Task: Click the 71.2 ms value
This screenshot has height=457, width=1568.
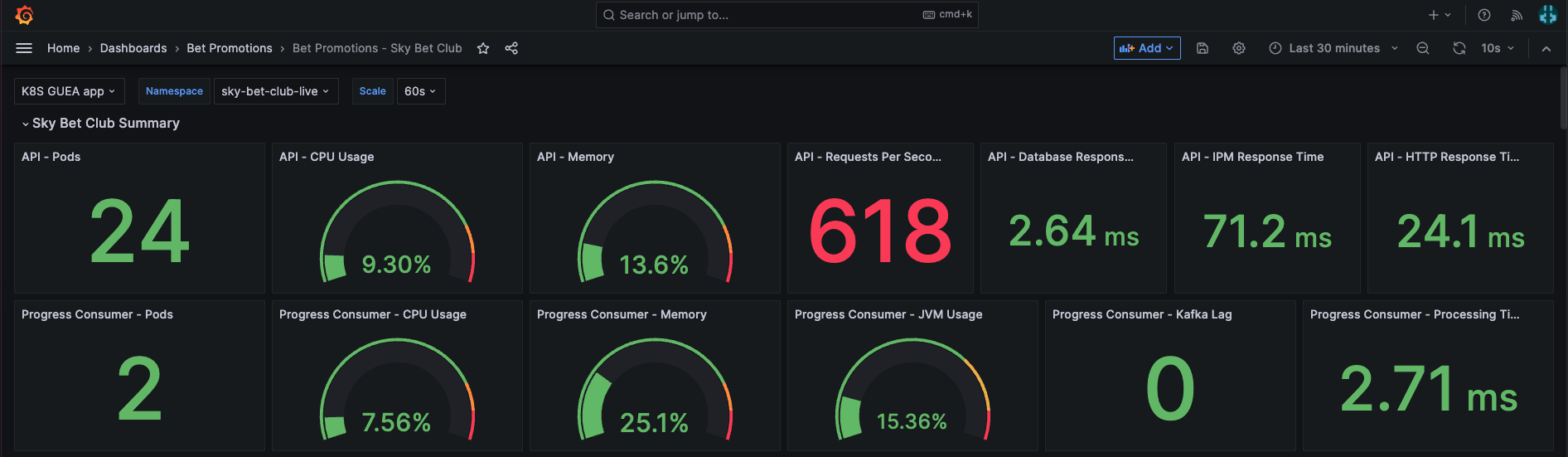Action: pos(1267,231)
